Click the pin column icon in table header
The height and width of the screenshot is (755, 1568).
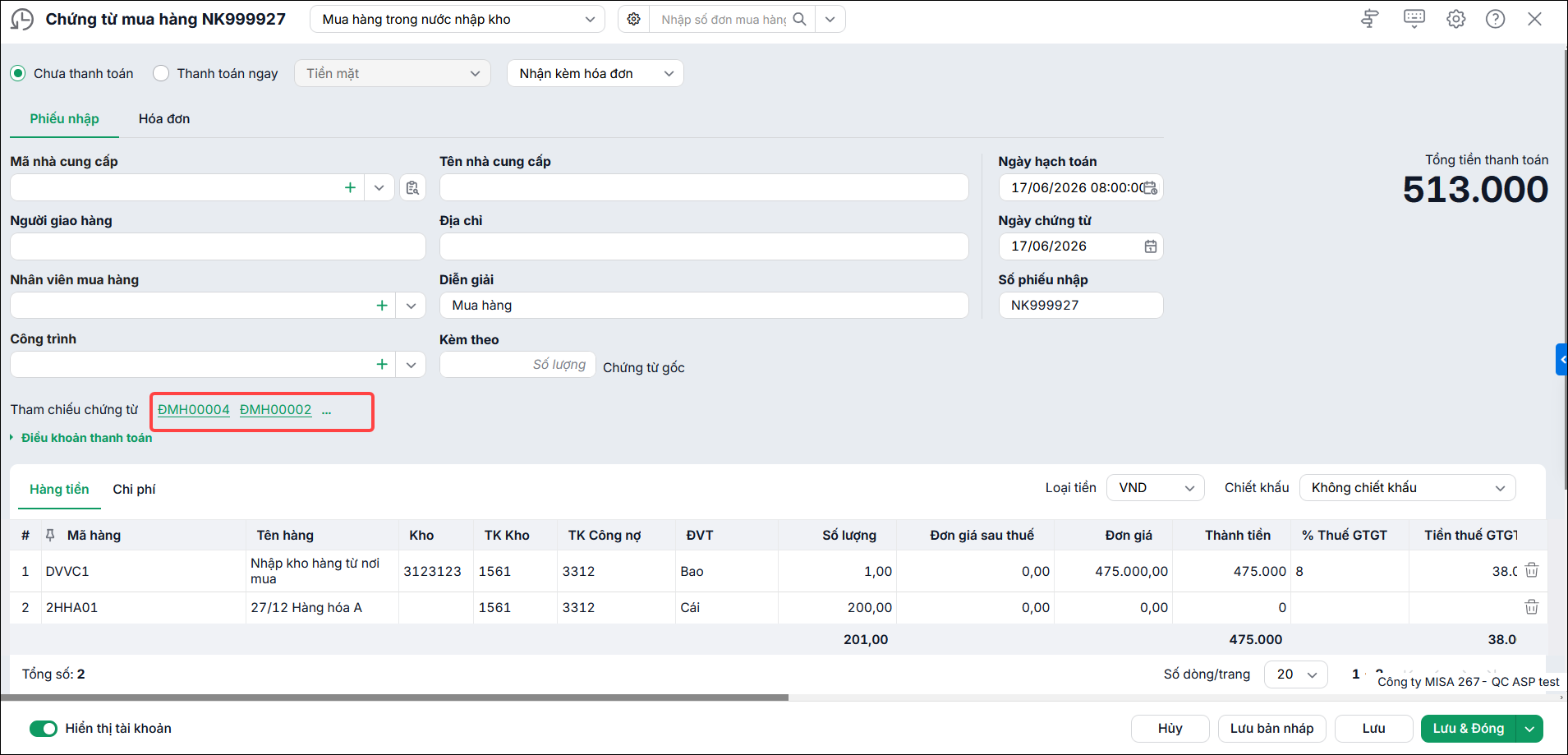tap(50, 535)
